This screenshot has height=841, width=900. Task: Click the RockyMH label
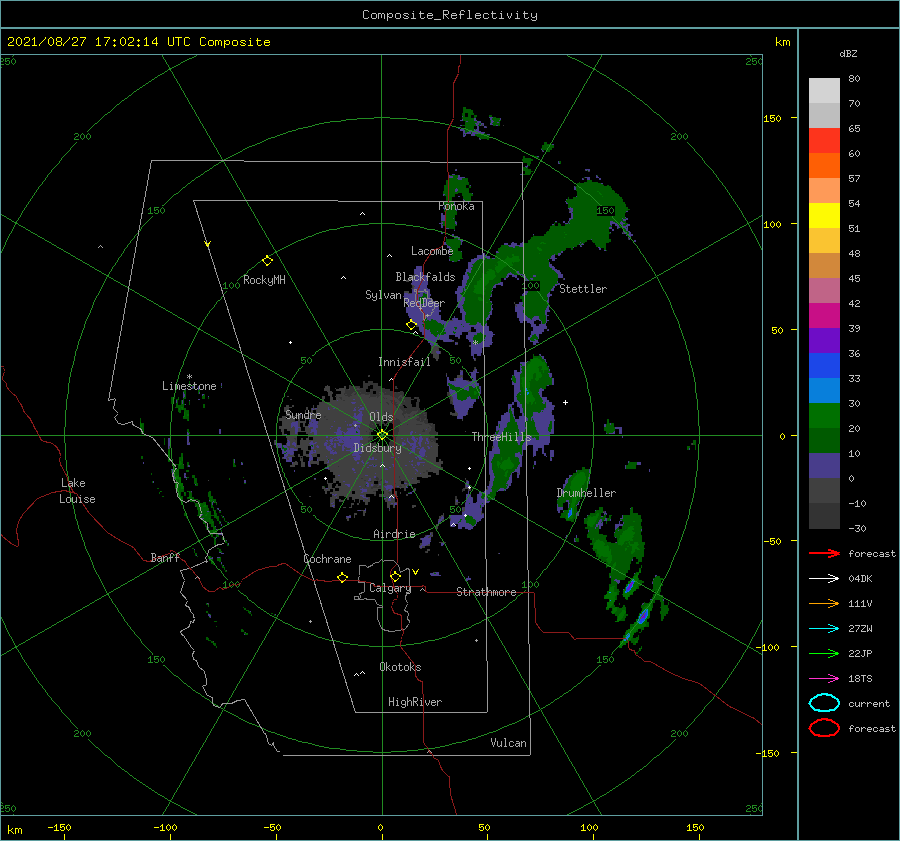(x=264, y=280)
